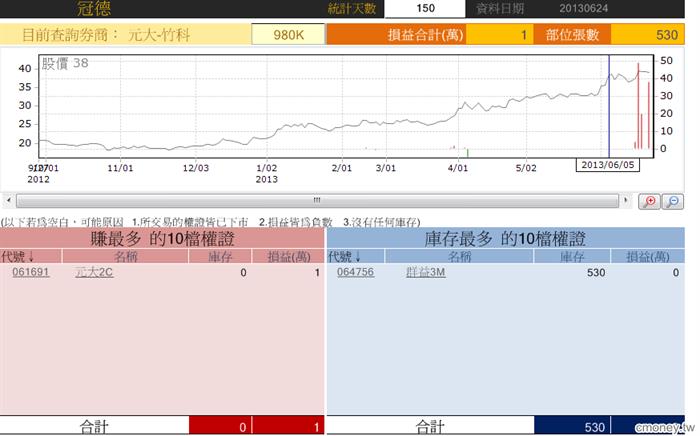Click 合計 label under inventory table
700x436 pixels.
click(x=430, y=427)
